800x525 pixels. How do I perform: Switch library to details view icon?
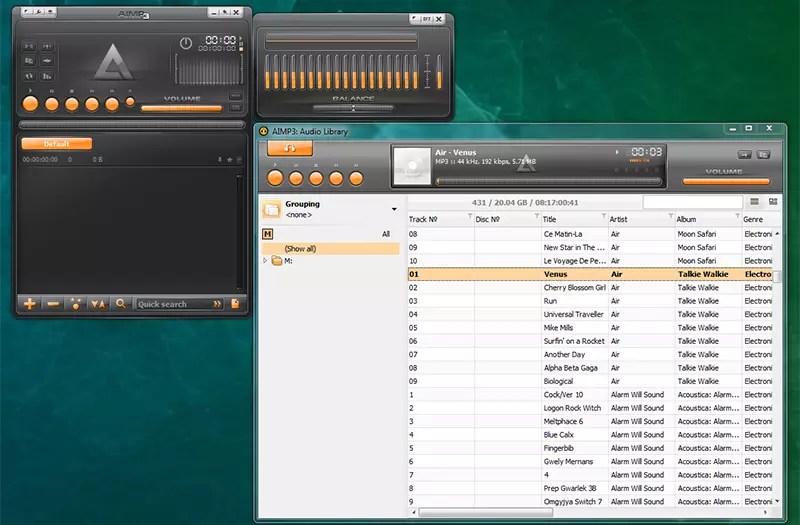click(x=773, y=202)
